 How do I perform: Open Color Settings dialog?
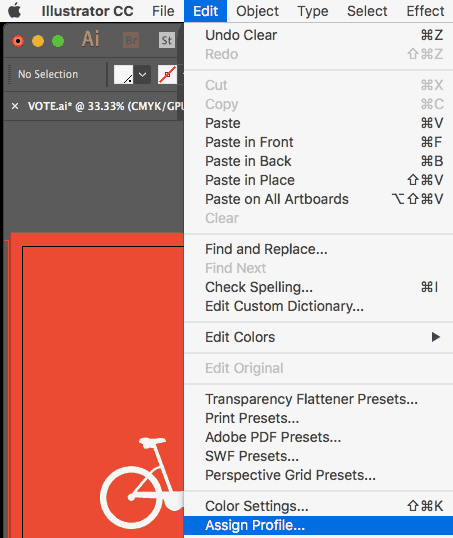(318, 506)
